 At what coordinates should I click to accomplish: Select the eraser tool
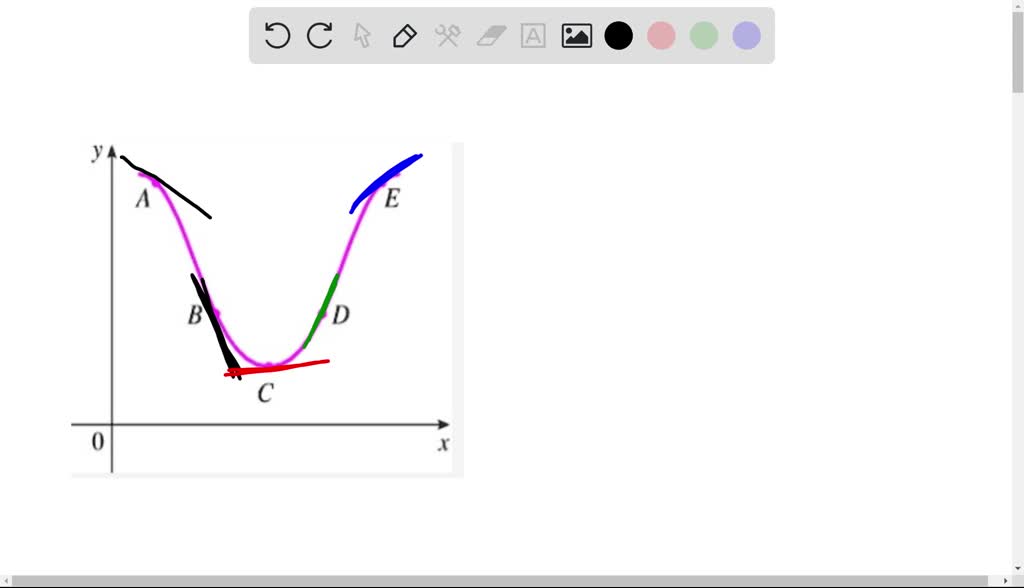[x=489, y=35]
